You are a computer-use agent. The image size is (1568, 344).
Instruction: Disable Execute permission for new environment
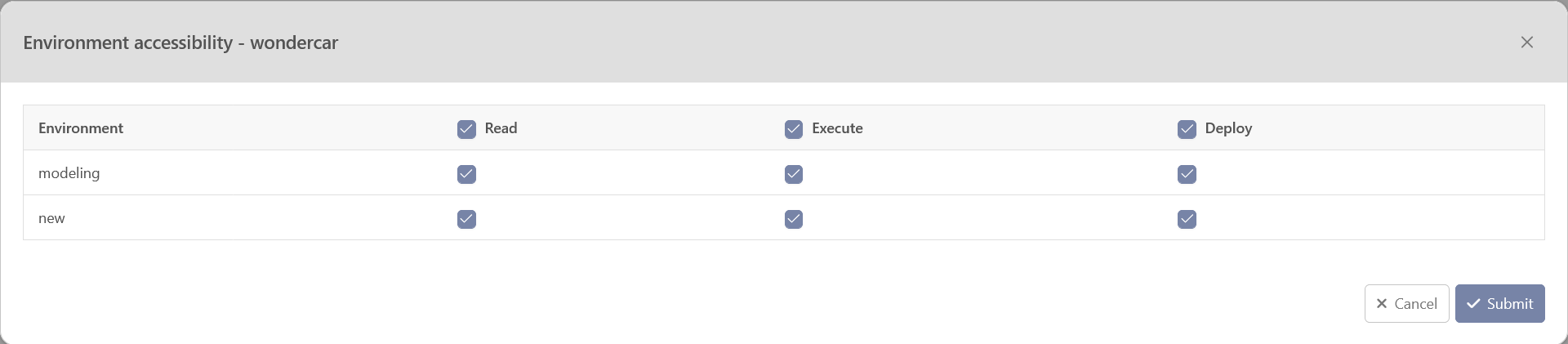[794, 219]
